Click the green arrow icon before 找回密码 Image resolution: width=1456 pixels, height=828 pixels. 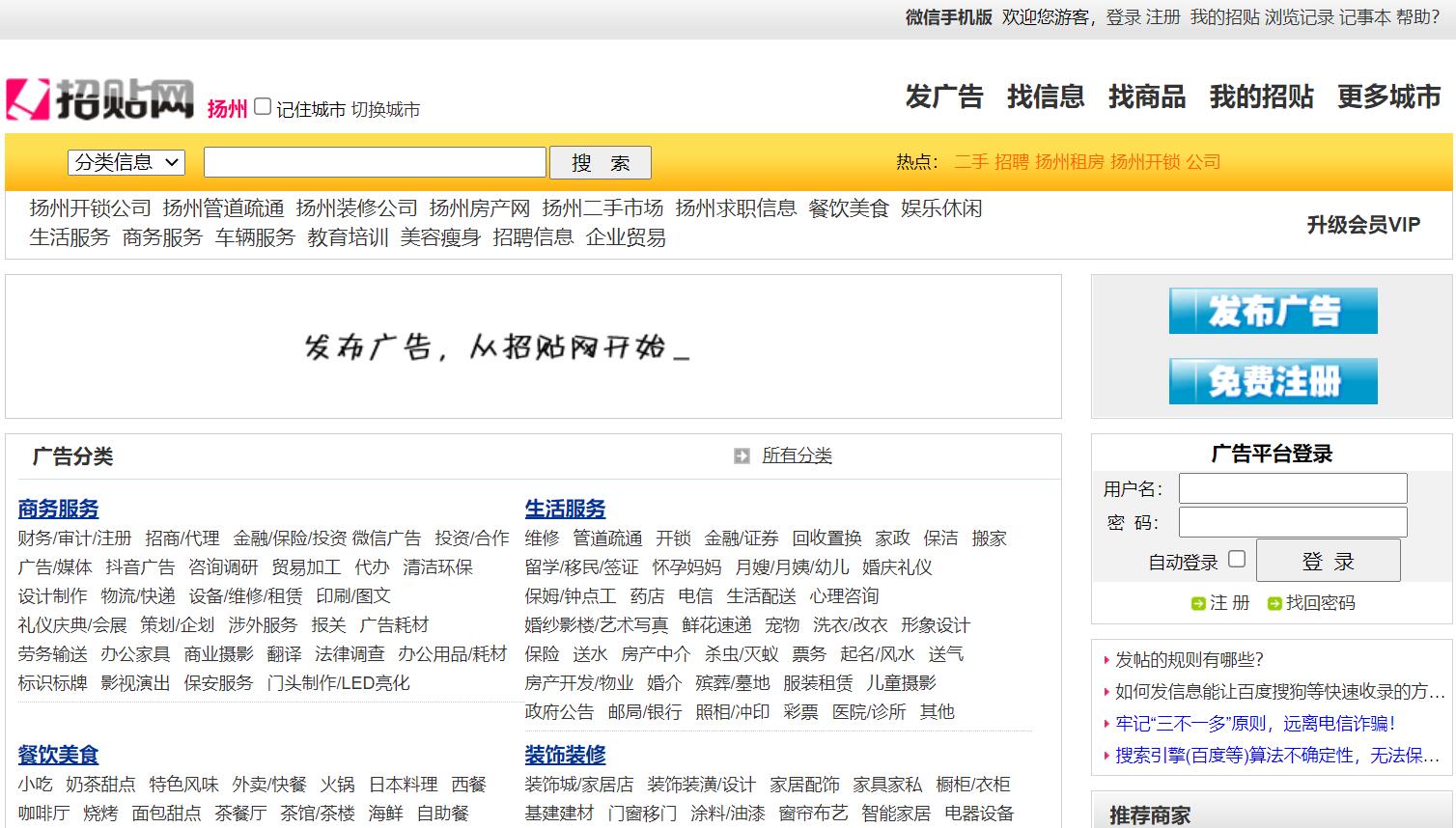[1274, 603]
